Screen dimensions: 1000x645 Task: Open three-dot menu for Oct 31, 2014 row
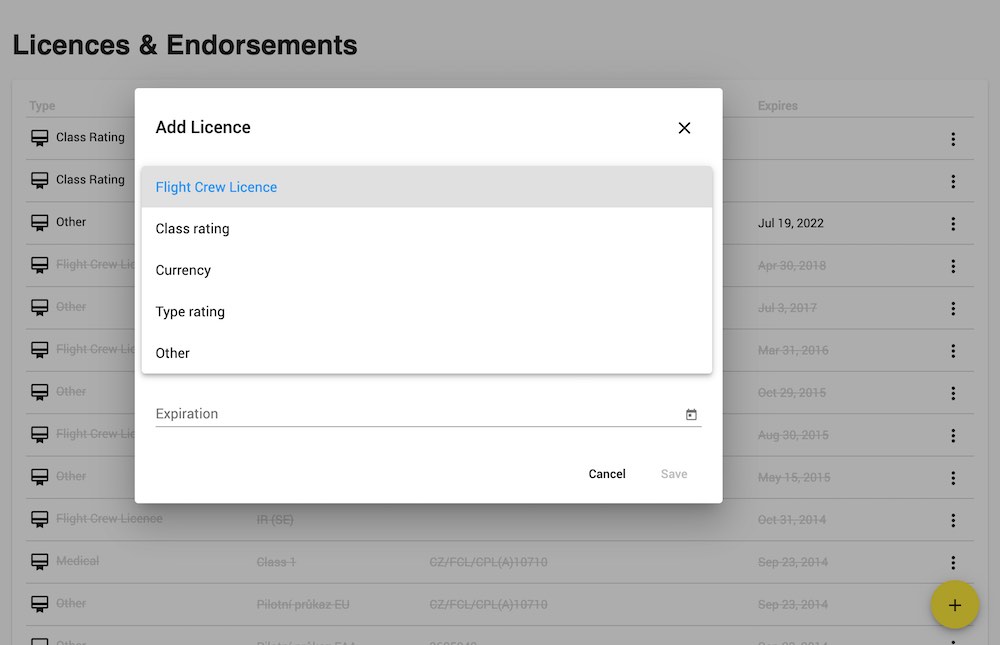coord(953,520)
